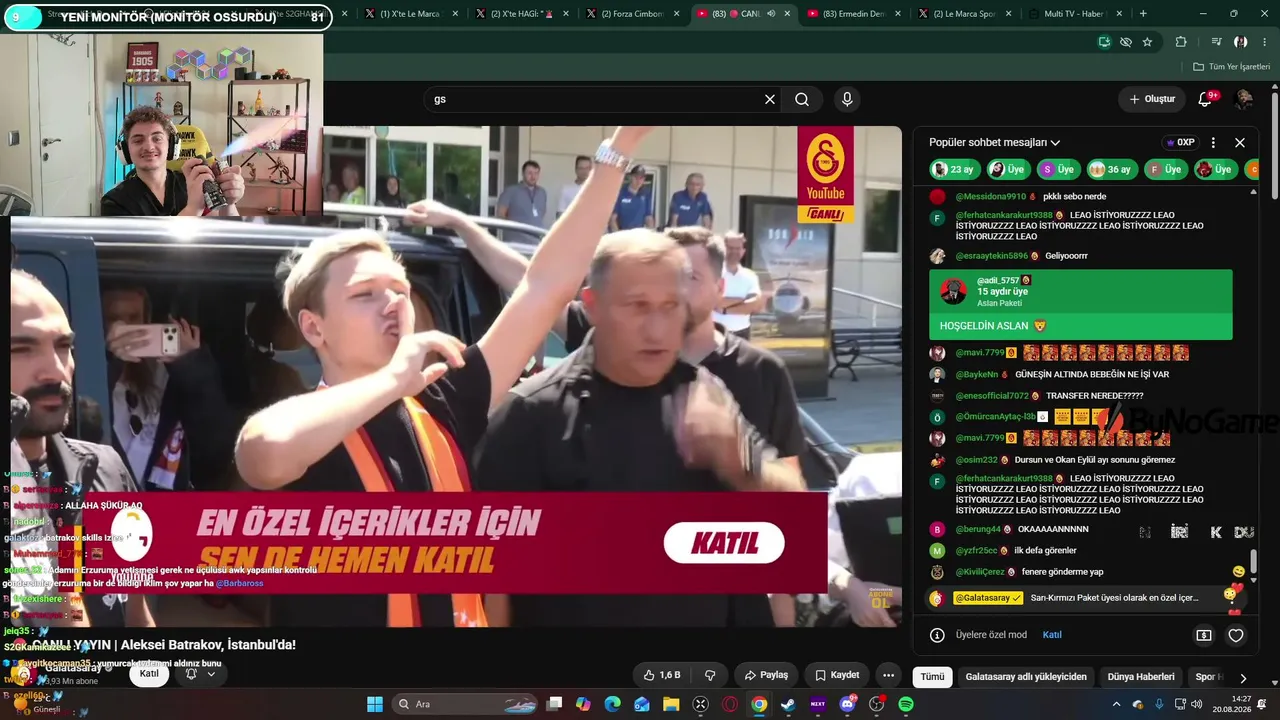Screen dimensions: 1280x720
Task: Start voice search with the microphone
Action: [847, 99]
